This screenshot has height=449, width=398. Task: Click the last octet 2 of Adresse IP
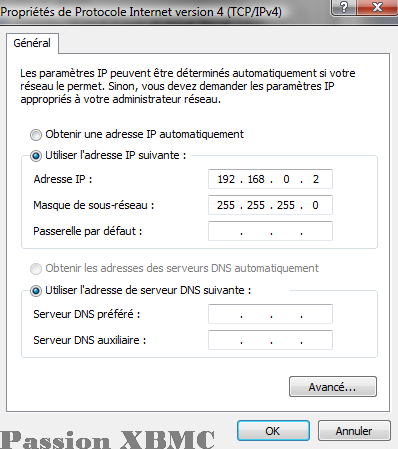pyautogui.click(x=316, y=179)
